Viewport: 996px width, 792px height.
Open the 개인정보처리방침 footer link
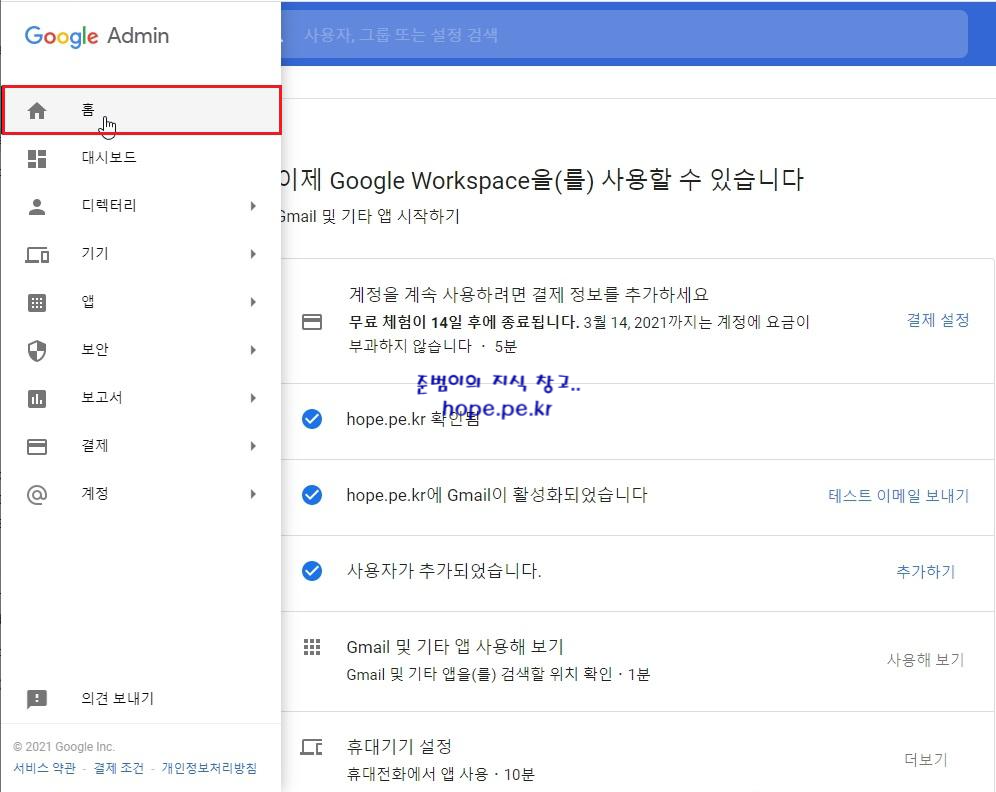coord(209,769)
